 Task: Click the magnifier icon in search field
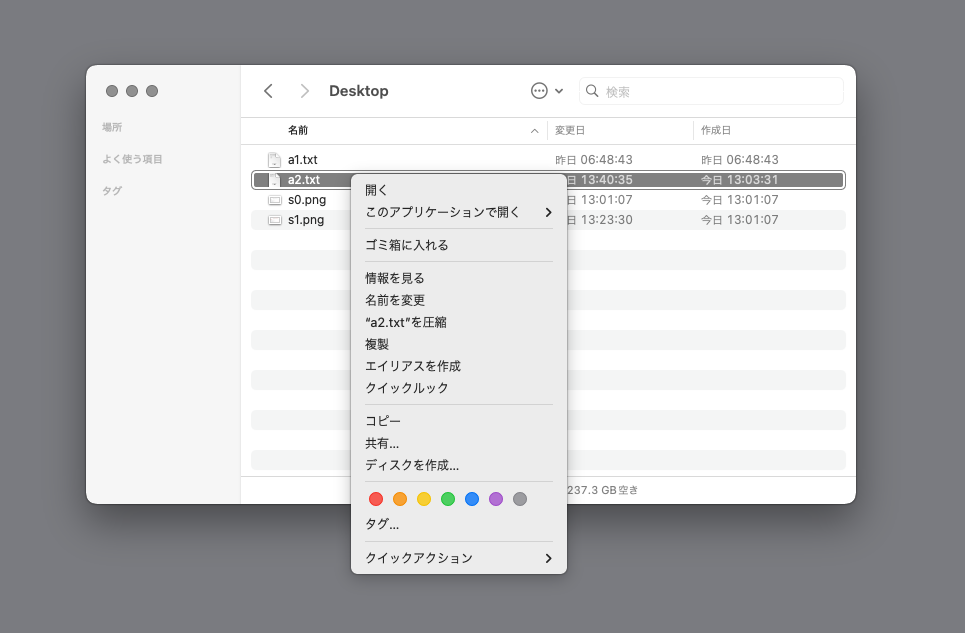pos(592,91)
